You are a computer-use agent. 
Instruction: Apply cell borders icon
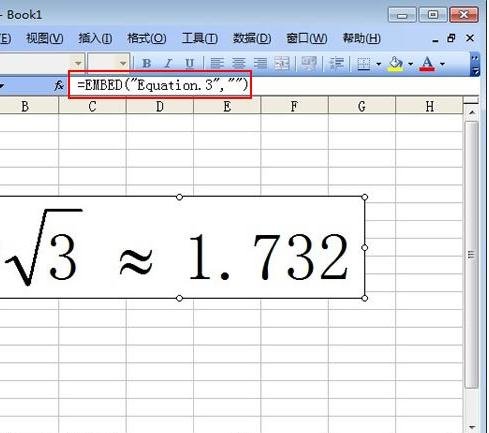click(x=364, y=63)
